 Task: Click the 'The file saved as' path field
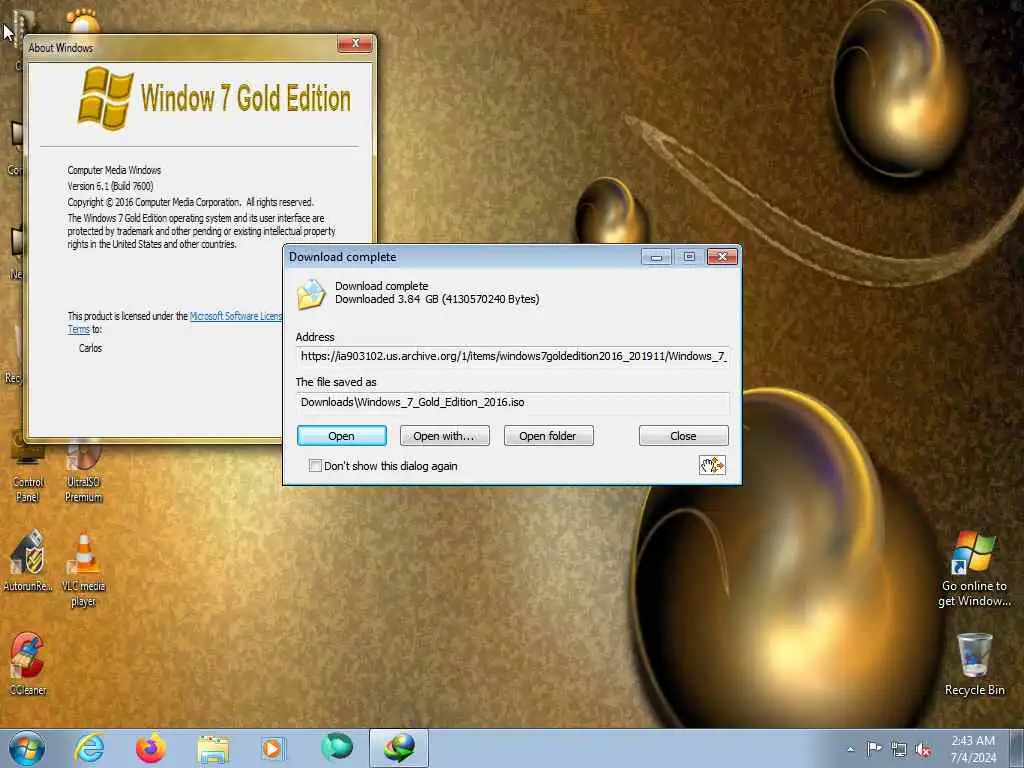[x=513, y=402]
